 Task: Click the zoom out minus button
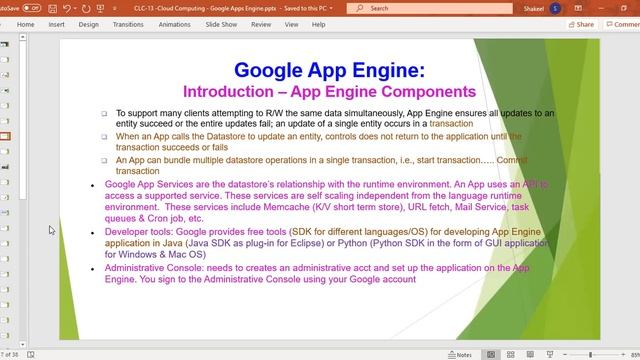coord(565,355)
